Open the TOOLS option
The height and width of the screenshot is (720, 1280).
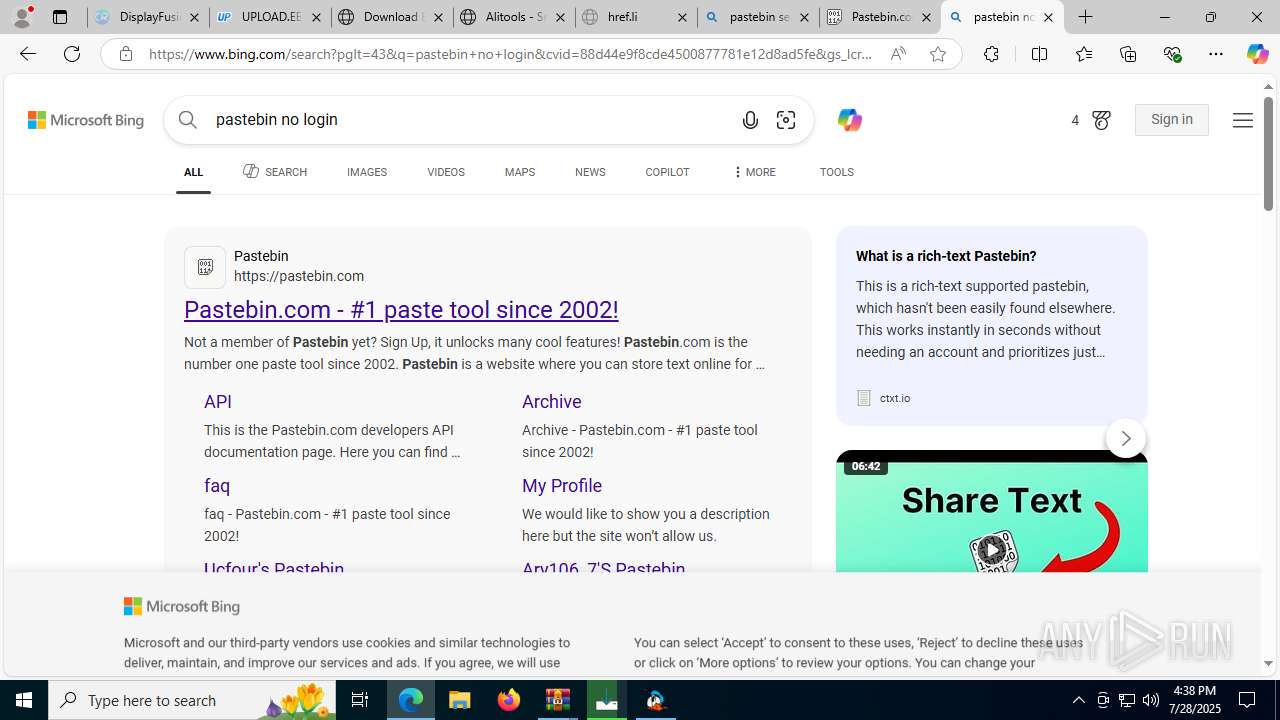pyautogui.click(x=837, y=172)
